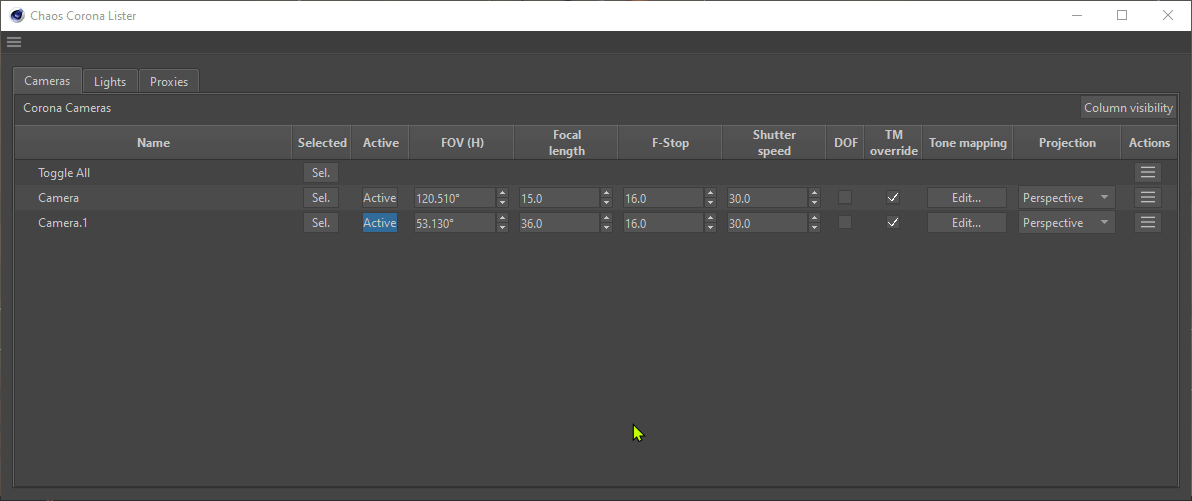Open Actions menu for Camera row
This screenshot has height=501, width=1192.
[x=1148, y=198]
